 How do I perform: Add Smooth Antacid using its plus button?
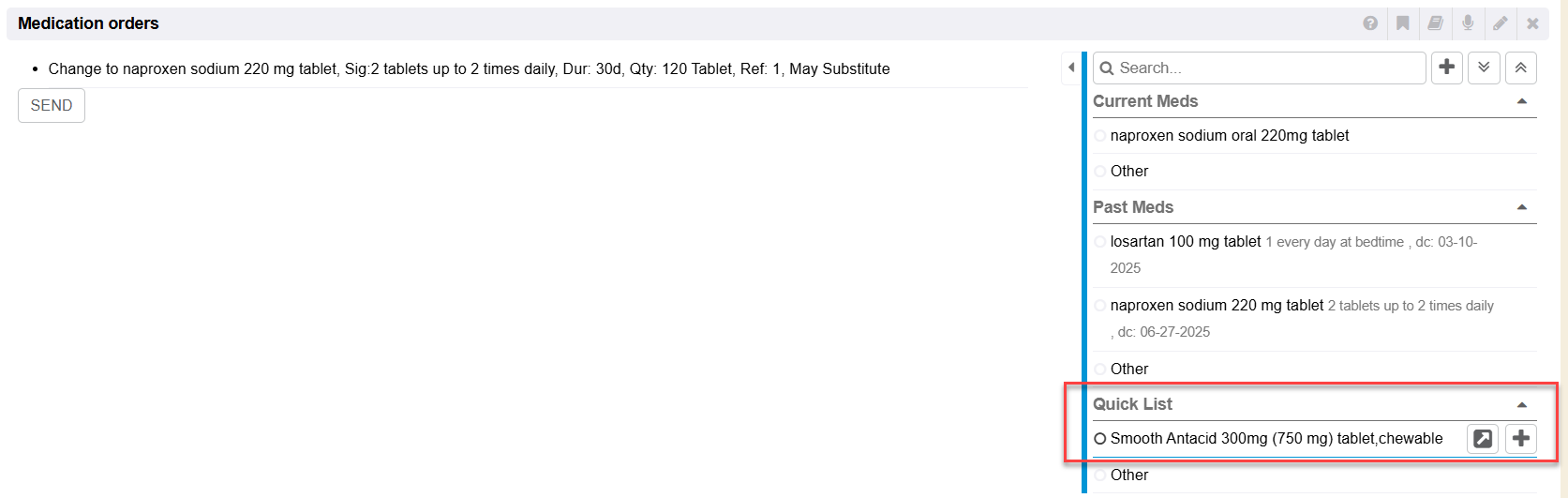1521,438
